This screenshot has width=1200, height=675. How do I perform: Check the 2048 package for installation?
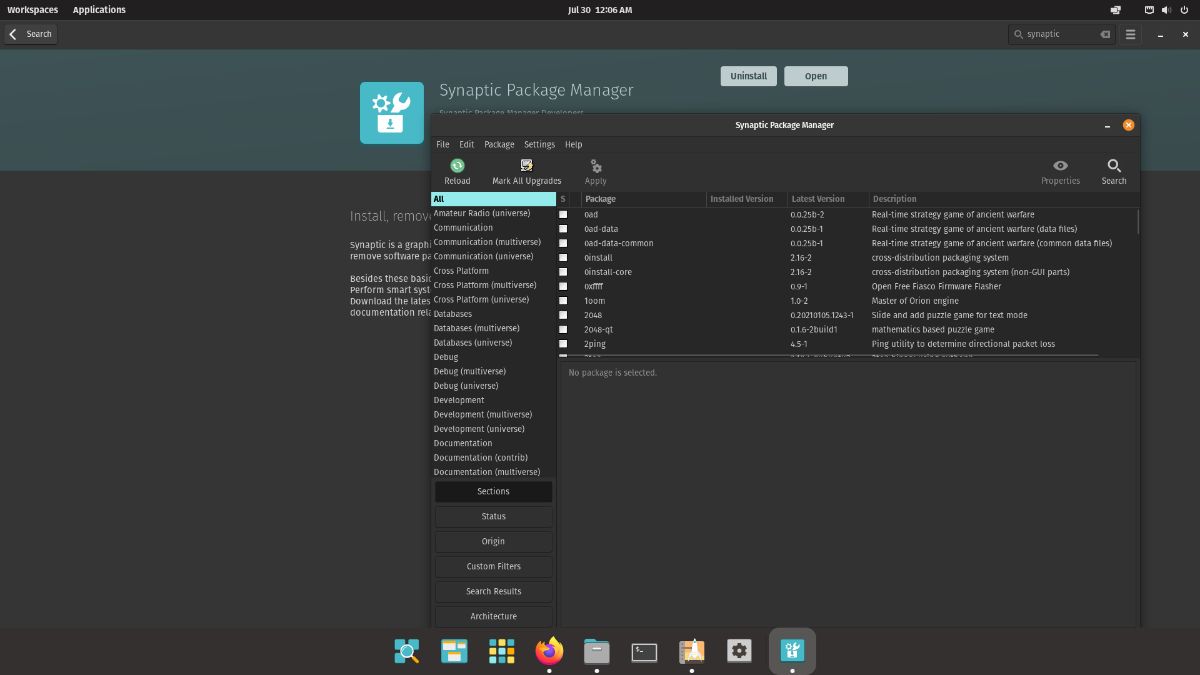point(563,314)
